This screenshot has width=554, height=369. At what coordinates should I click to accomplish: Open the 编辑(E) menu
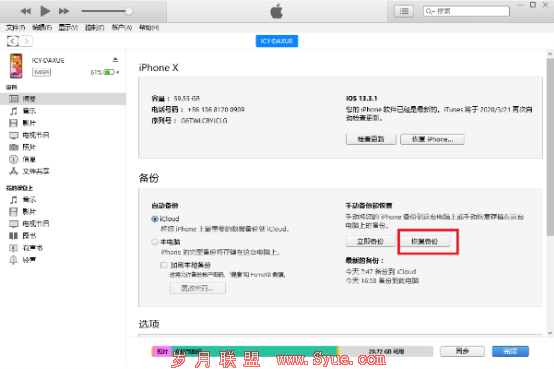(42, 28)
